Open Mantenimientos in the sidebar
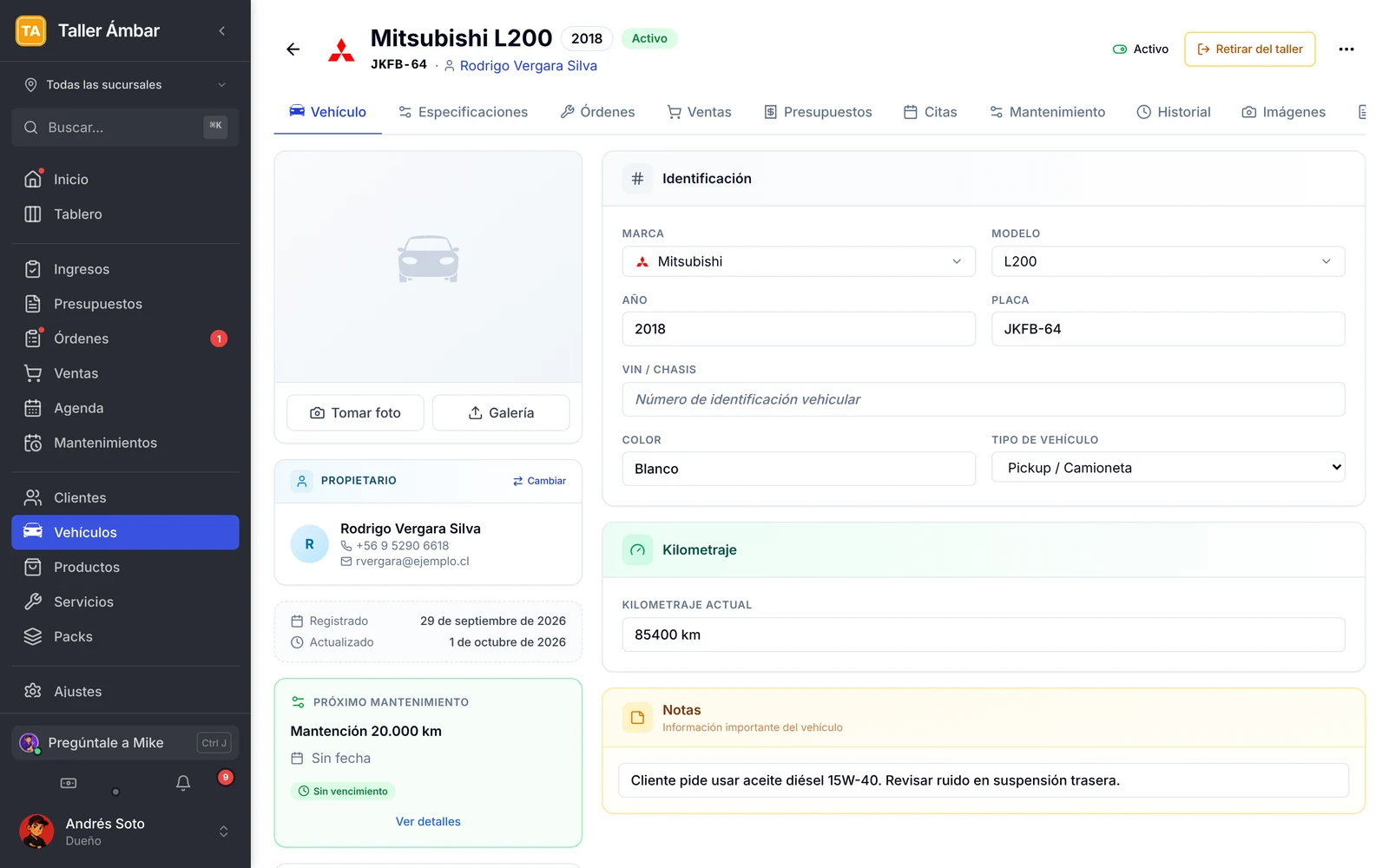 pos(125,443)
